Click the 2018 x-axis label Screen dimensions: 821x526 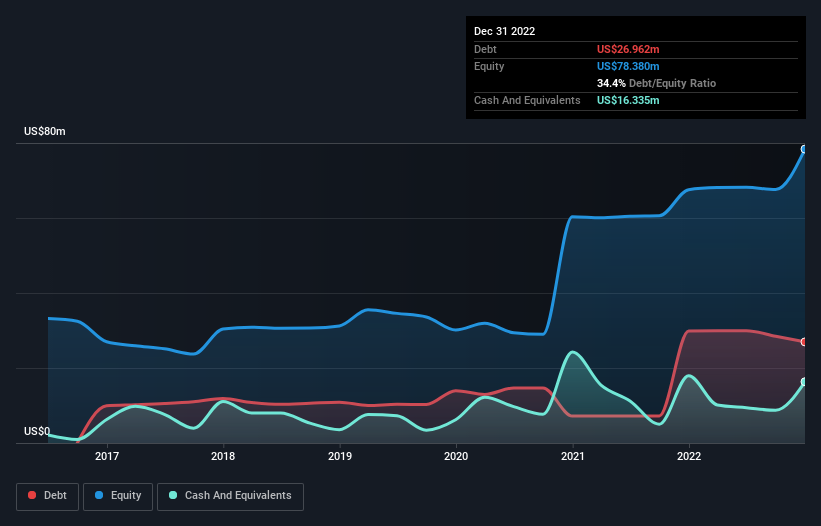click(223, 456)
